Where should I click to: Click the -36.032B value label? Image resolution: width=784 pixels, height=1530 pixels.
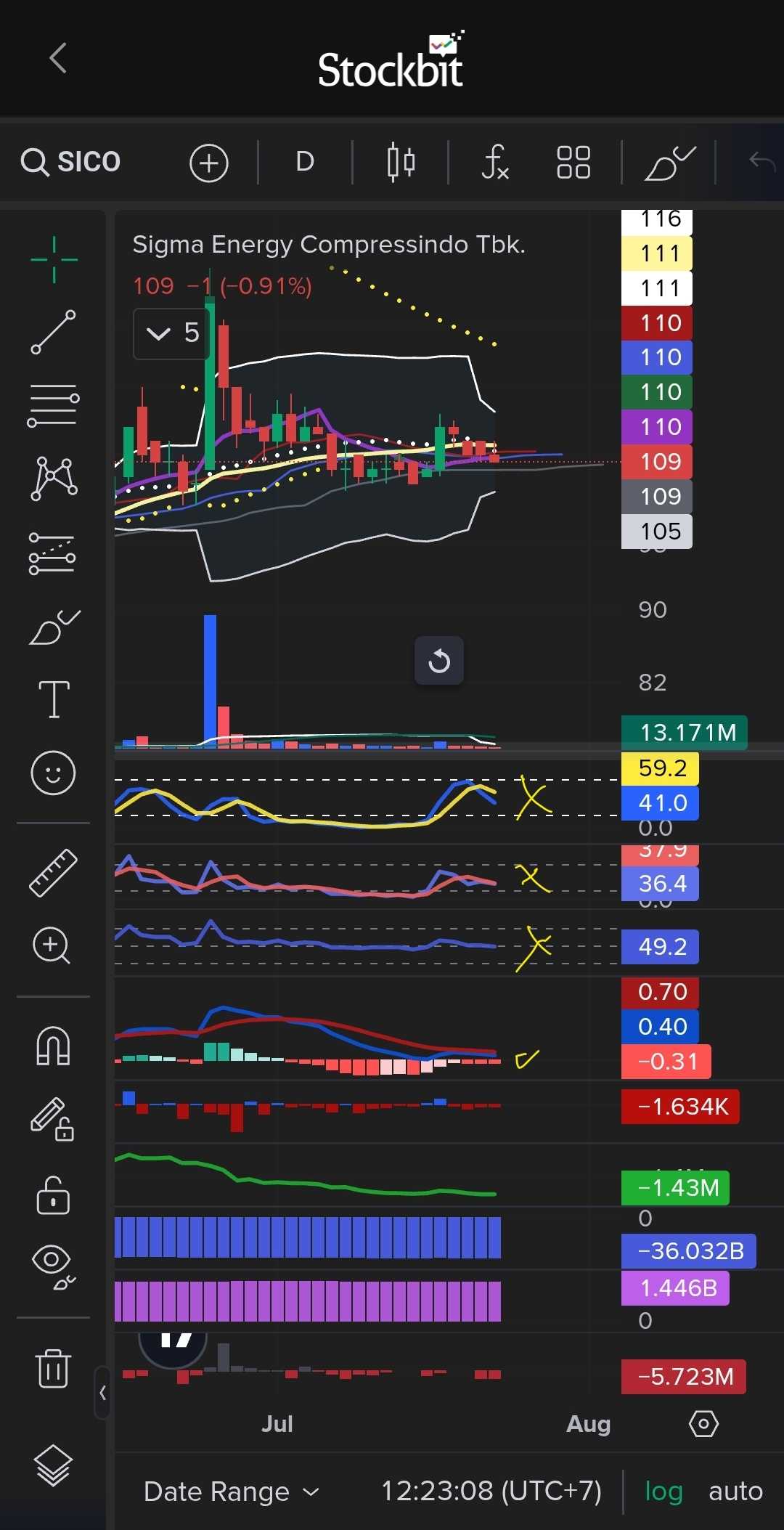coord(689,1251)
